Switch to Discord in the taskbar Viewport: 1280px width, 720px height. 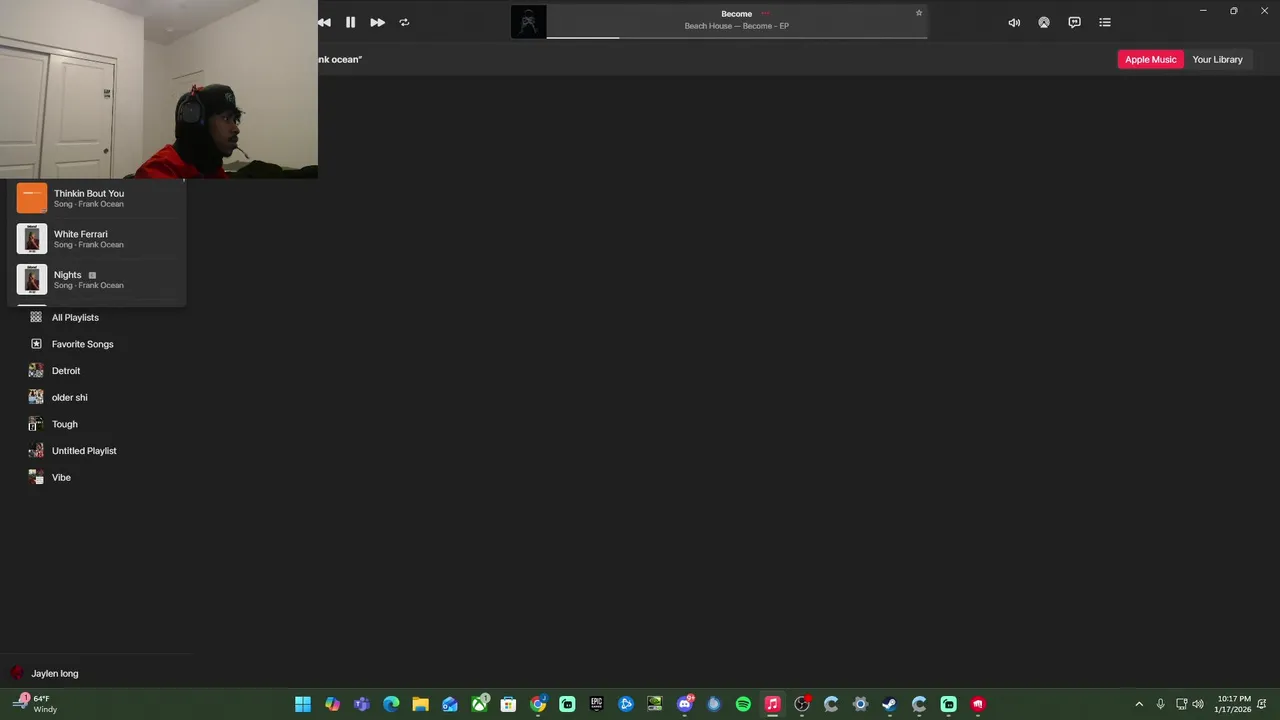coord(685,704)
